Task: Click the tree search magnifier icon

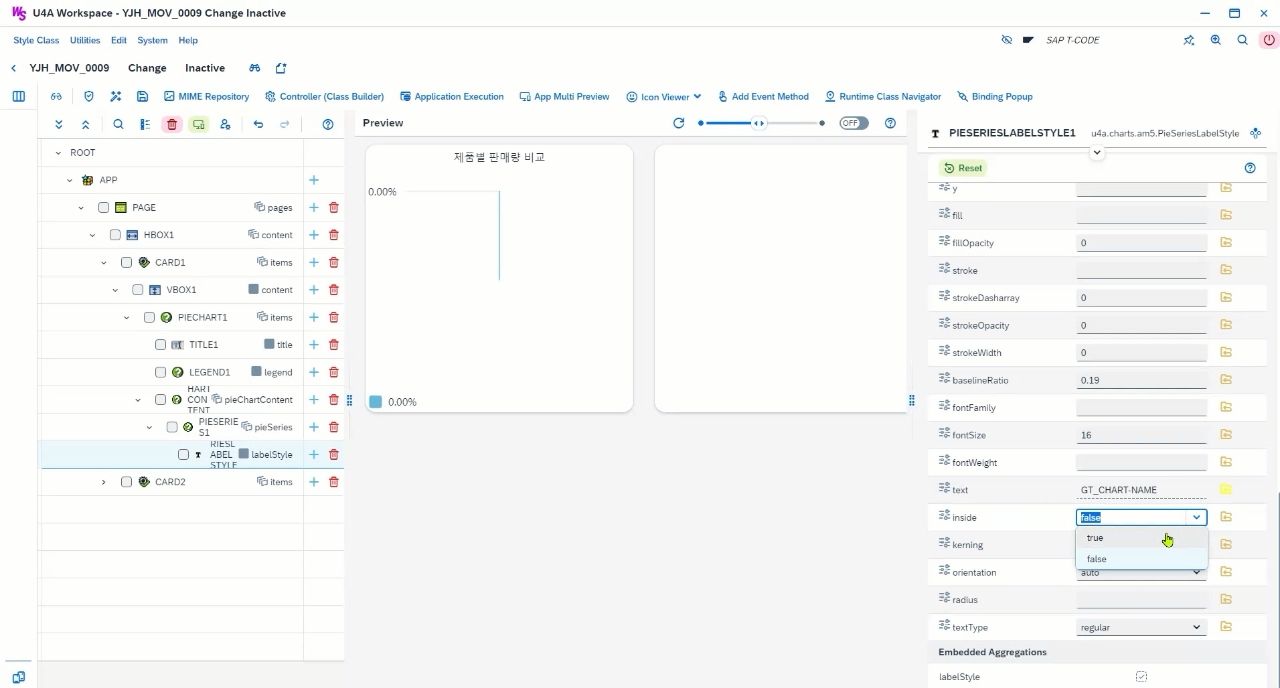Action: 118,124
